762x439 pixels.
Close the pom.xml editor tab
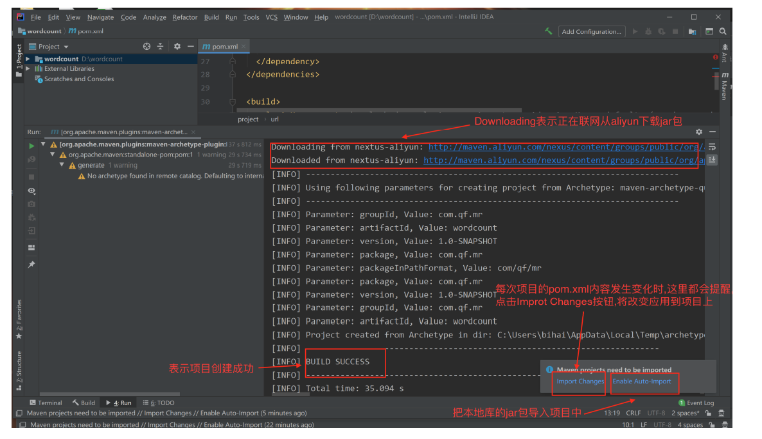243,46
